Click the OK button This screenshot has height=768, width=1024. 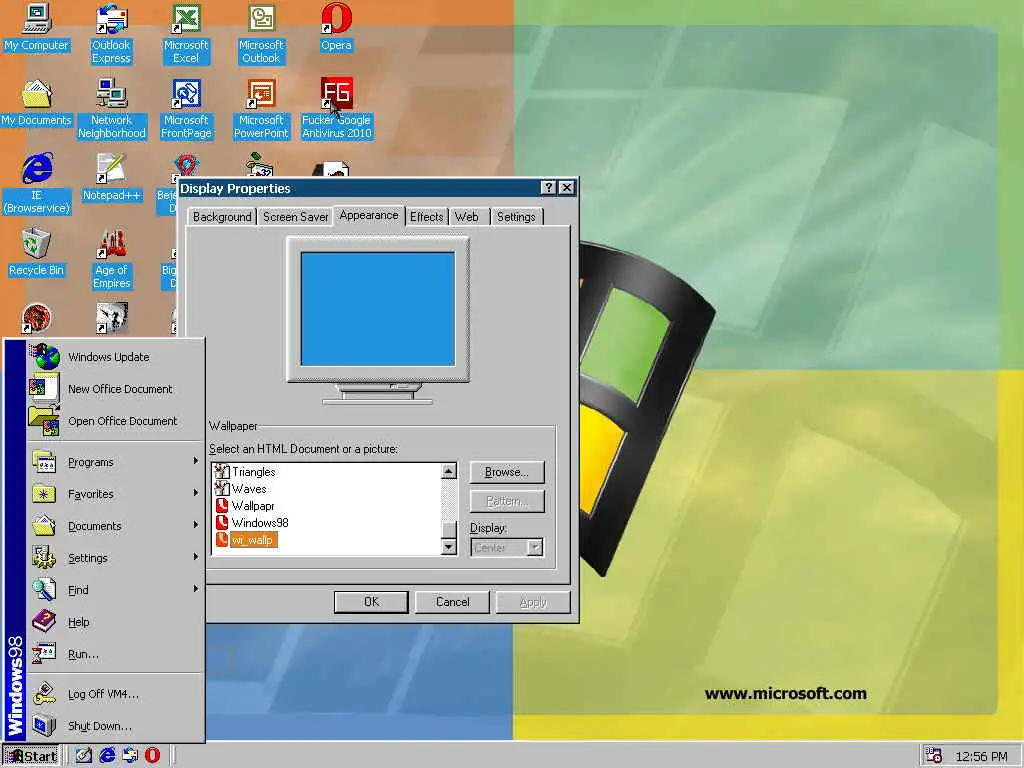[372, 602]
